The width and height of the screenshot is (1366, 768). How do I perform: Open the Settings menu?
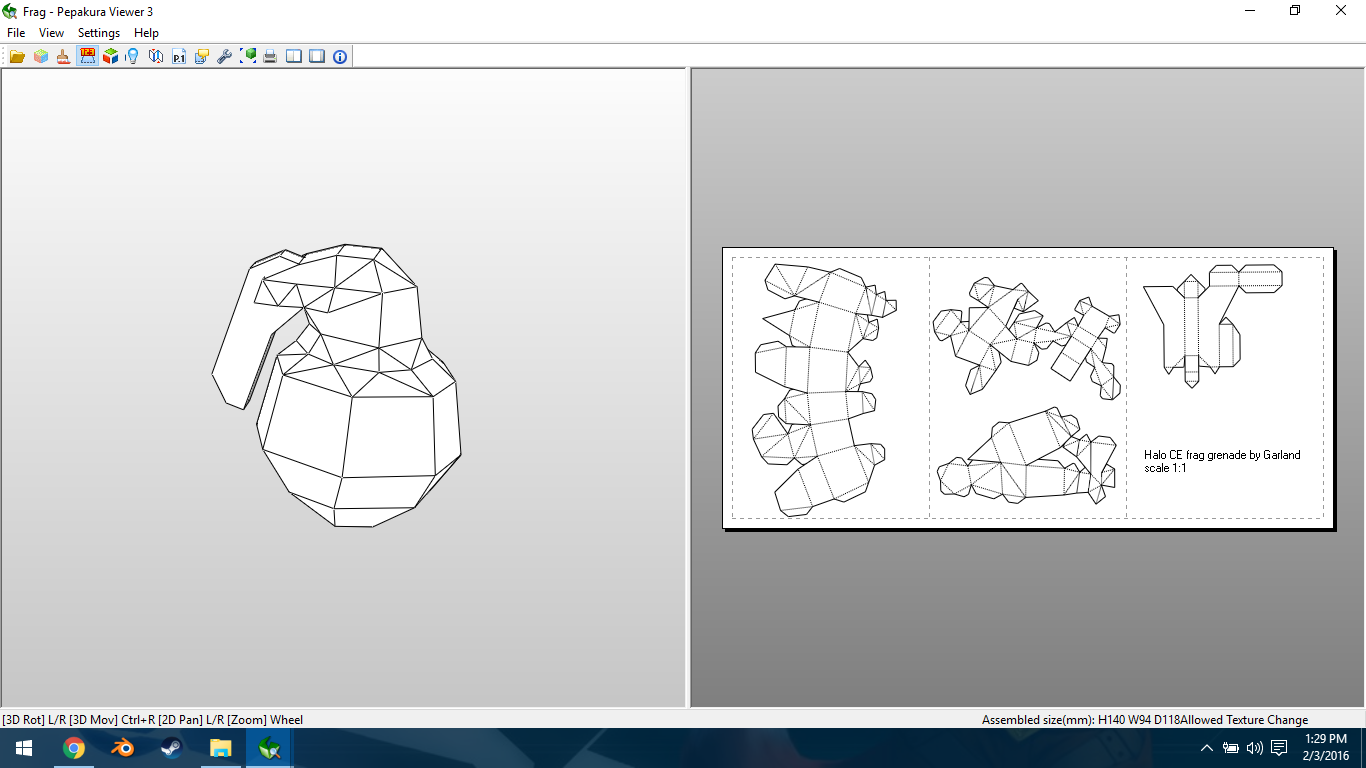[99, 33]
